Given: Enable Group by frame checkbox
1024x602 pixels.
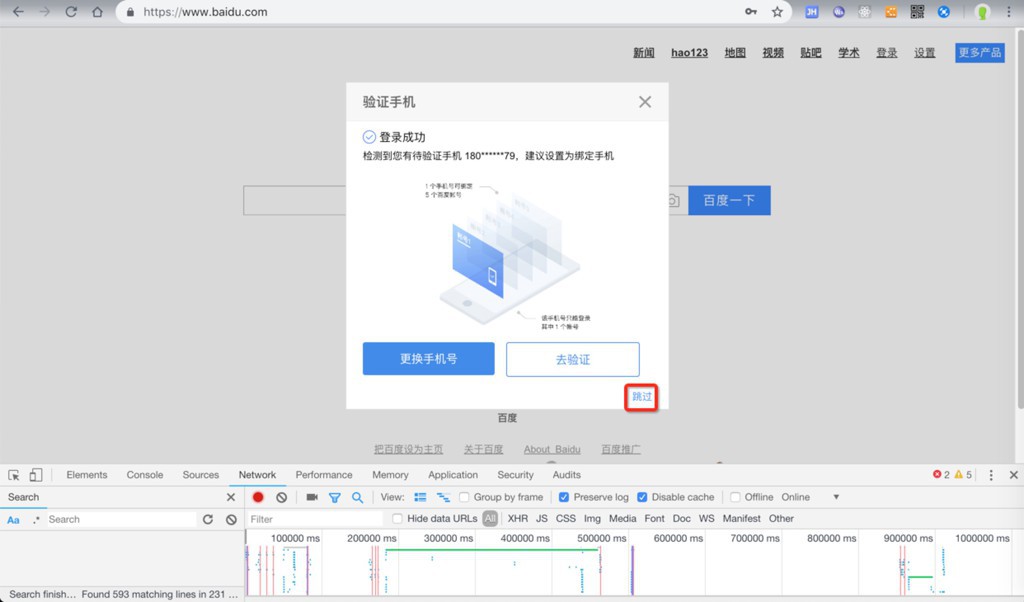Looking at the screenshot, I should tap(464, 497).
